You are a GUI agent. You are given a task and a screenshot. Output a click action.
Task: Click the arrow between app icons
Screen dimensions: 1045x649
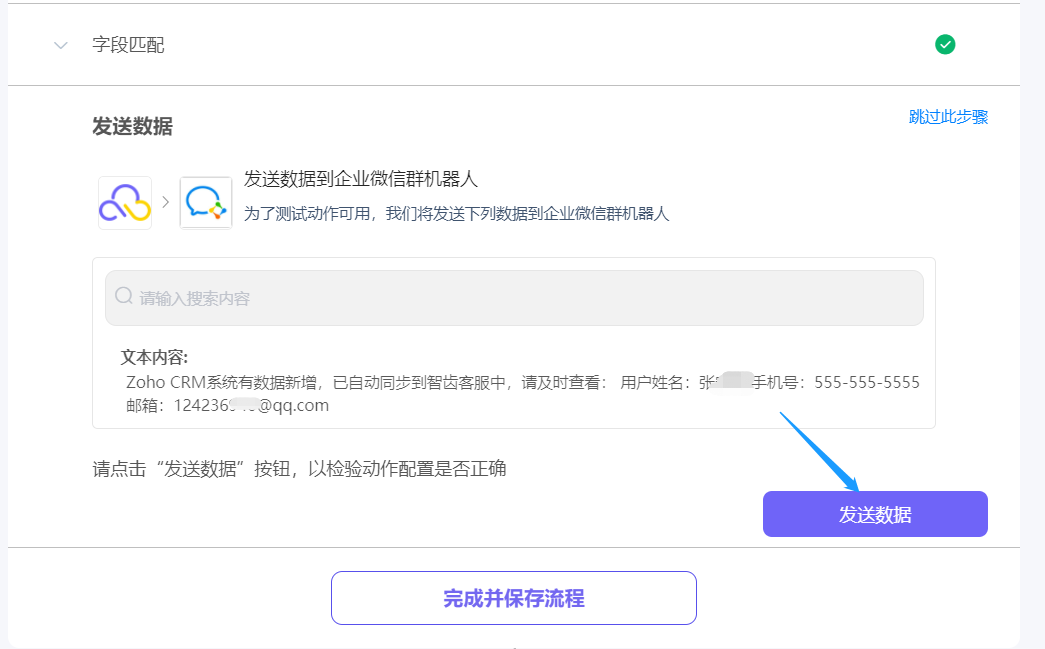(x=165, y=202)
